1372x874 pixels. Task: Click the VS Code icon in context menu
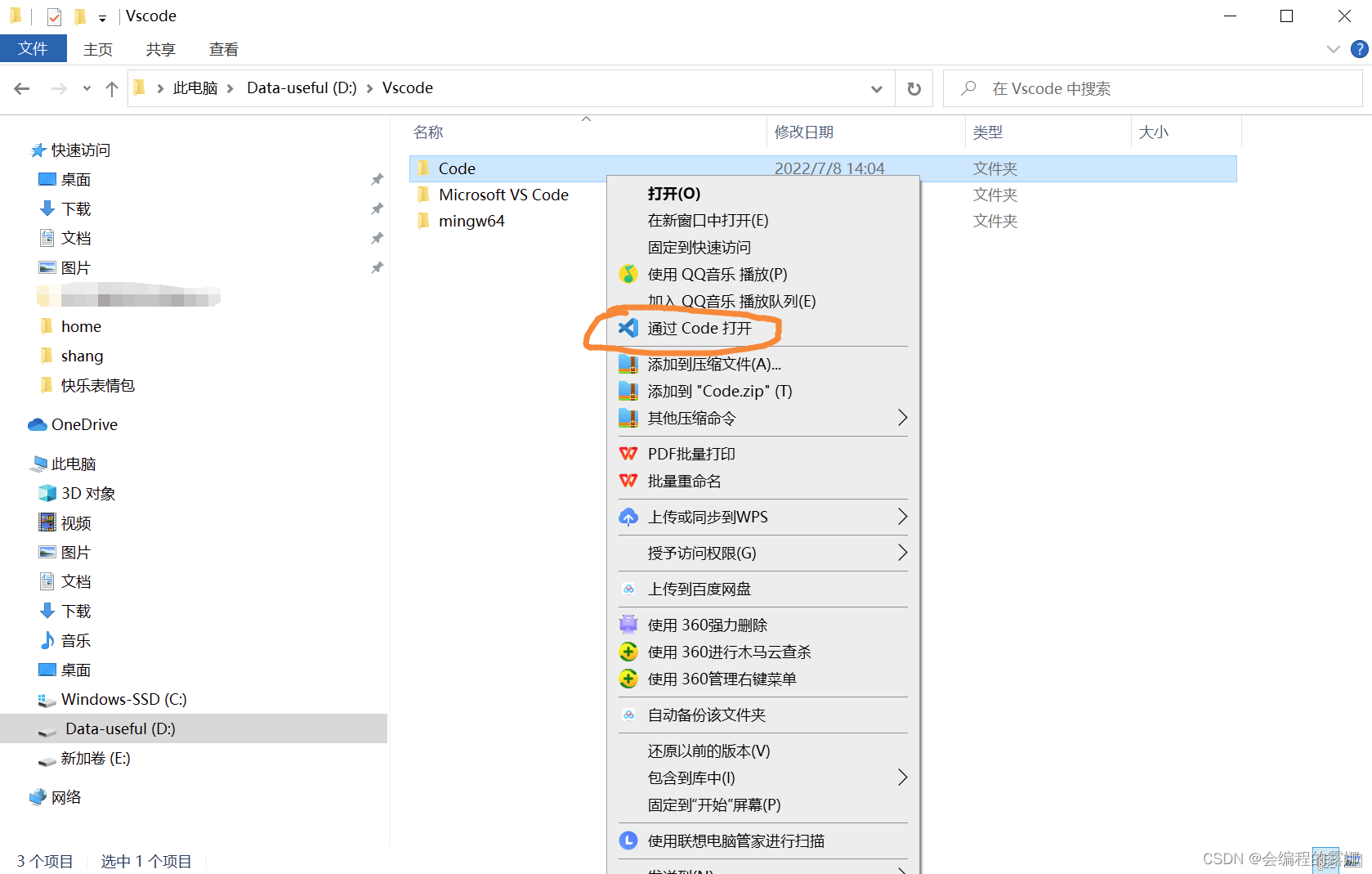628,328
